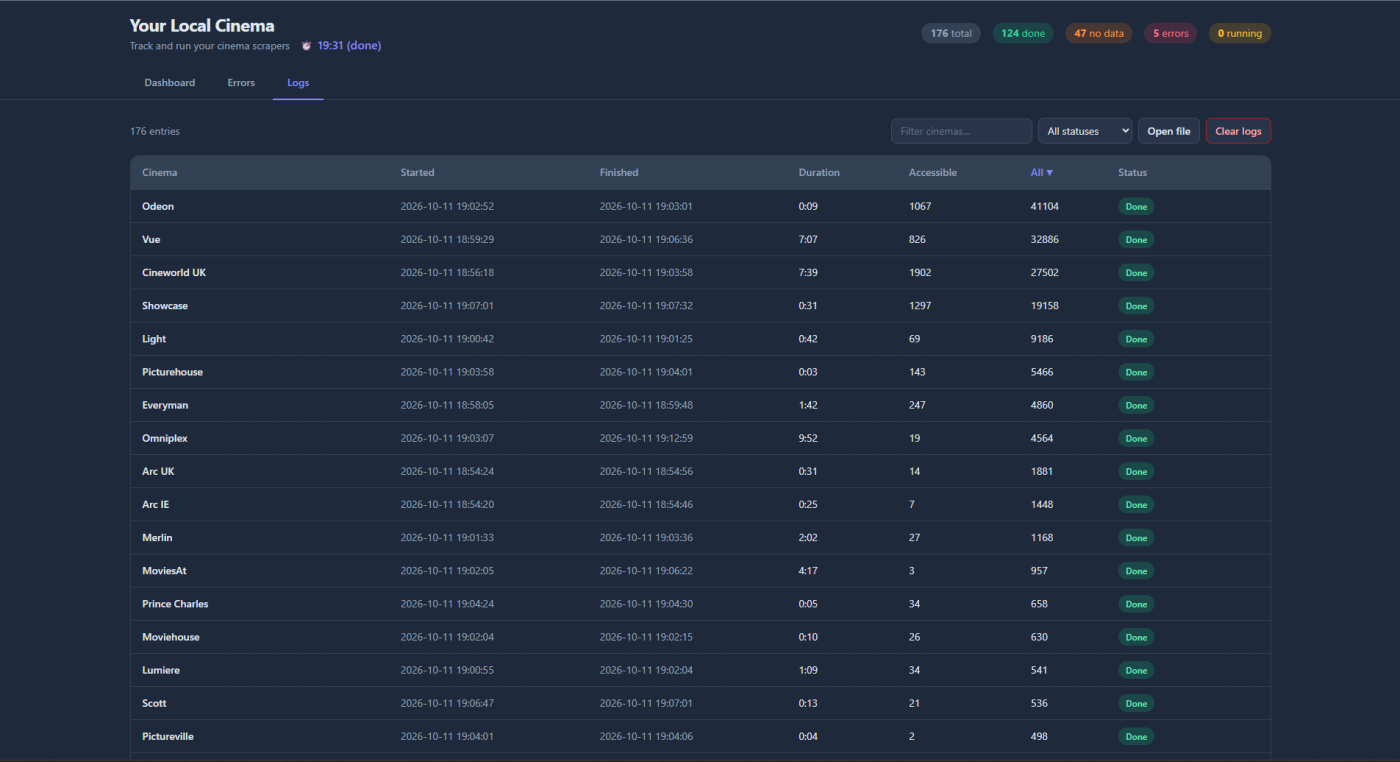Viewport: 1400px width, 762px height.
Task: Click the 41104 value in Odeon row
Action: [x=1044, y=206]
